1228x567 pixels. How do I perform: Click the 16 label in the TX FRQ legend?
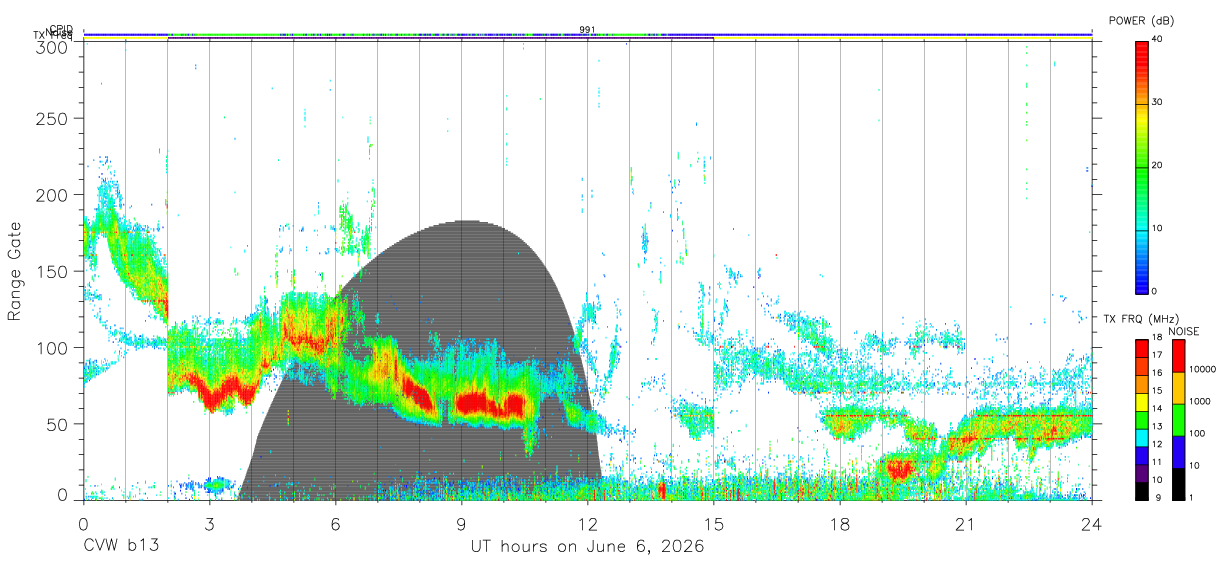[1157, 373]
